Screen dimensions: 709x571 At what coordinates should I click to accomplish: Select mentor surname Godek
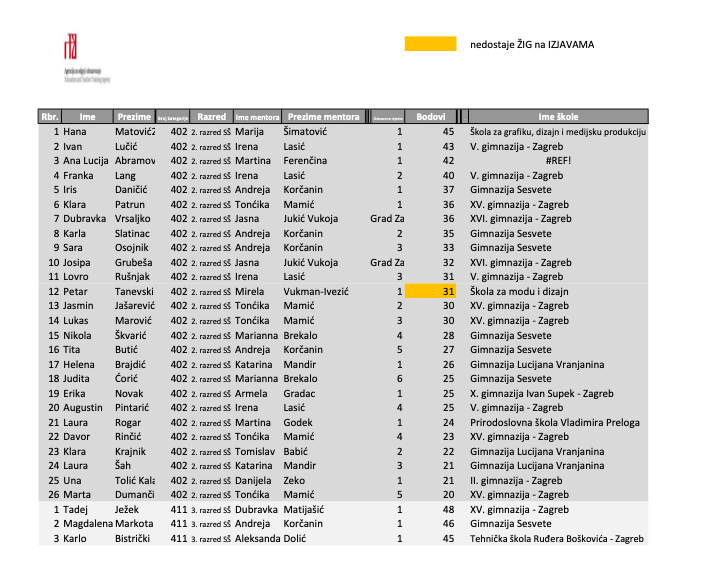pyautogui.click(x=298, y=423)
